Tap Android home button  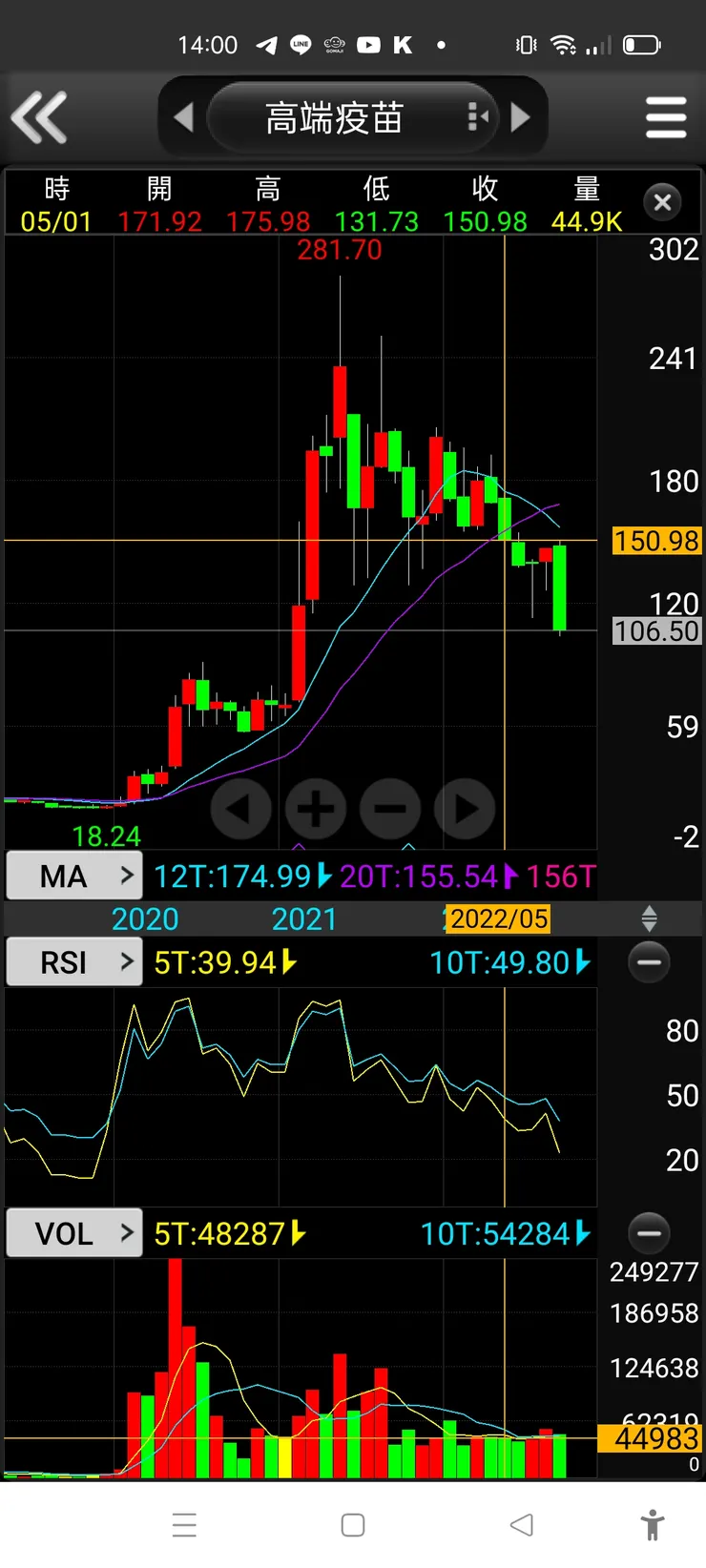pyautogui.click(x=353, y=1524)
